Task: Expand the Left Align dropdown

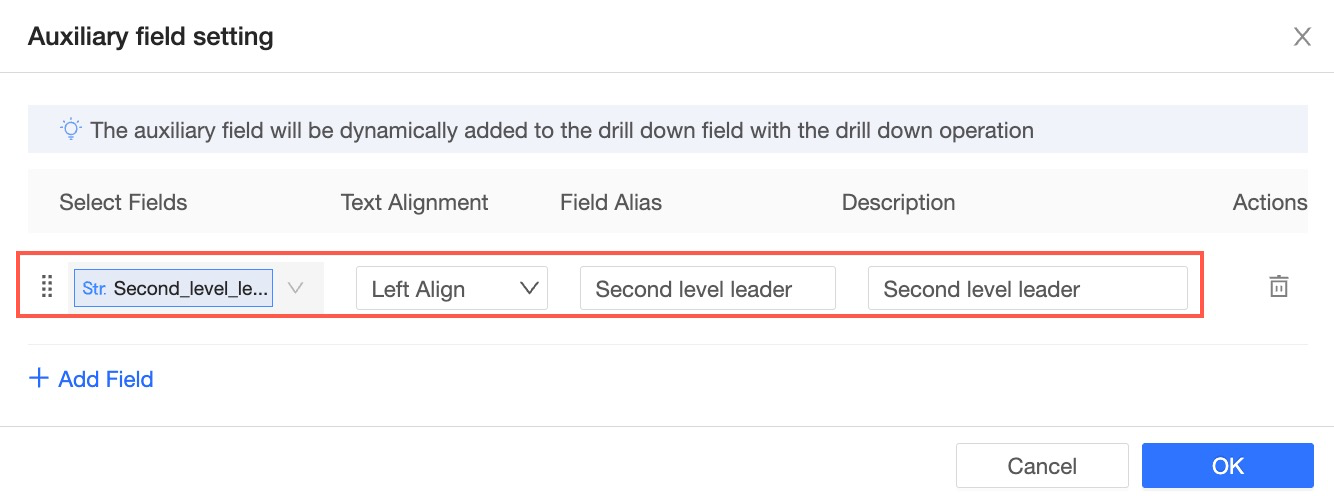Action: click(x=452, y=289)
